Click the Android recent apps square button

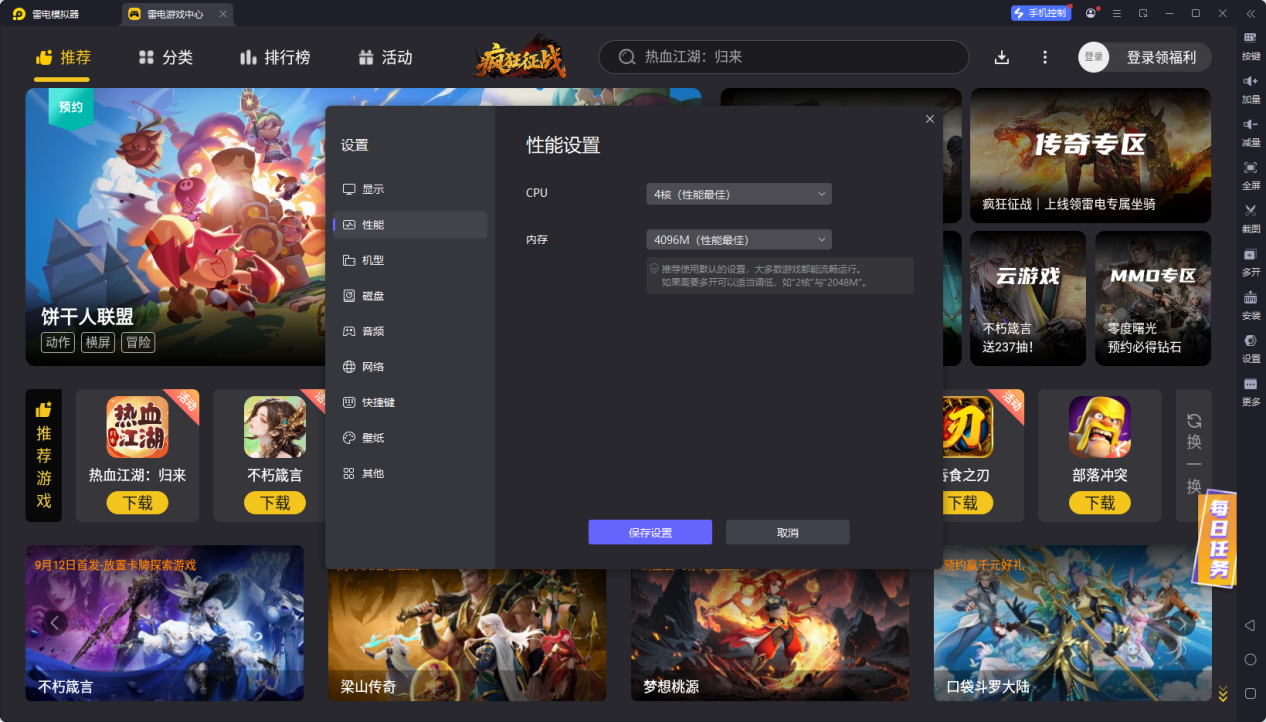coord(1250,693)
